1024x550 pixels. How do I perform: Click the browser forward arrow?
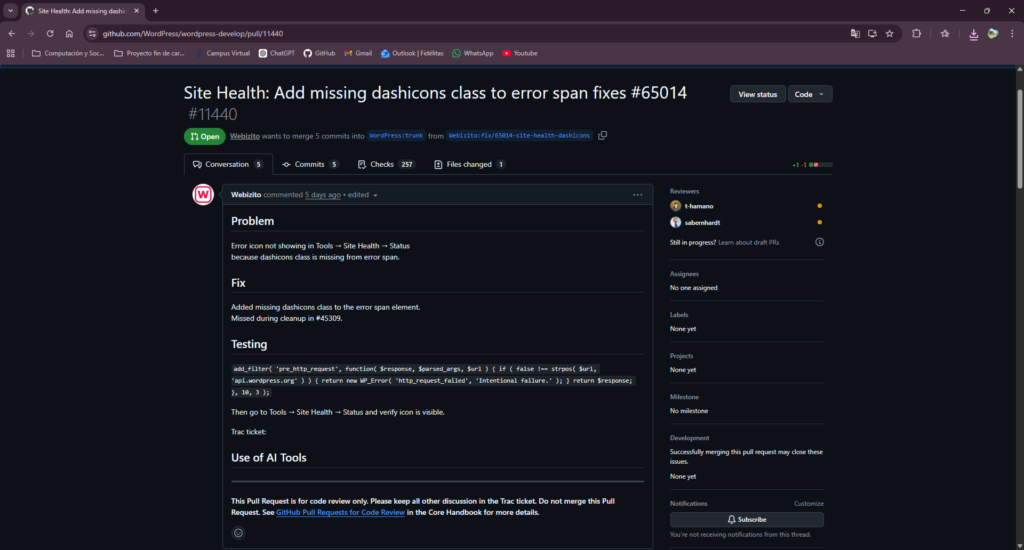point(31,33)
